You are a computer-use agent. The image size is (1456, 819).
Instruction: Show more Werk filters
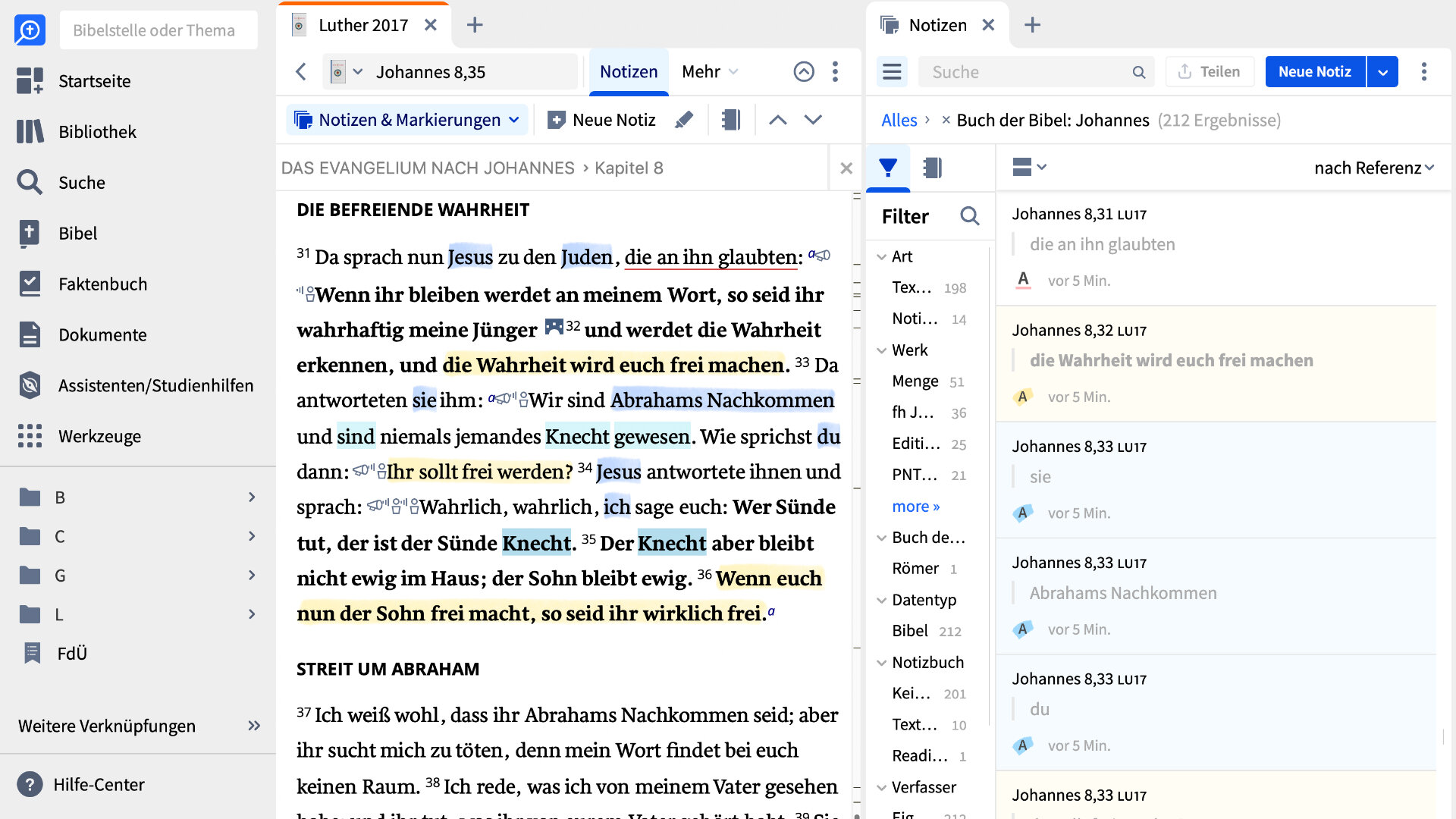915,507
